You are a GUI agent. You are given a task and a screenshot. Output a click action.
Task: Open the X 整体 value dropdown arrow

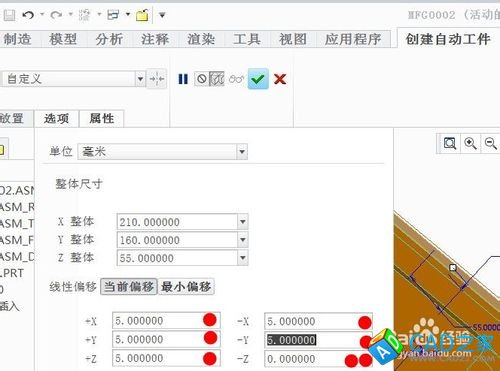[243, 222]
